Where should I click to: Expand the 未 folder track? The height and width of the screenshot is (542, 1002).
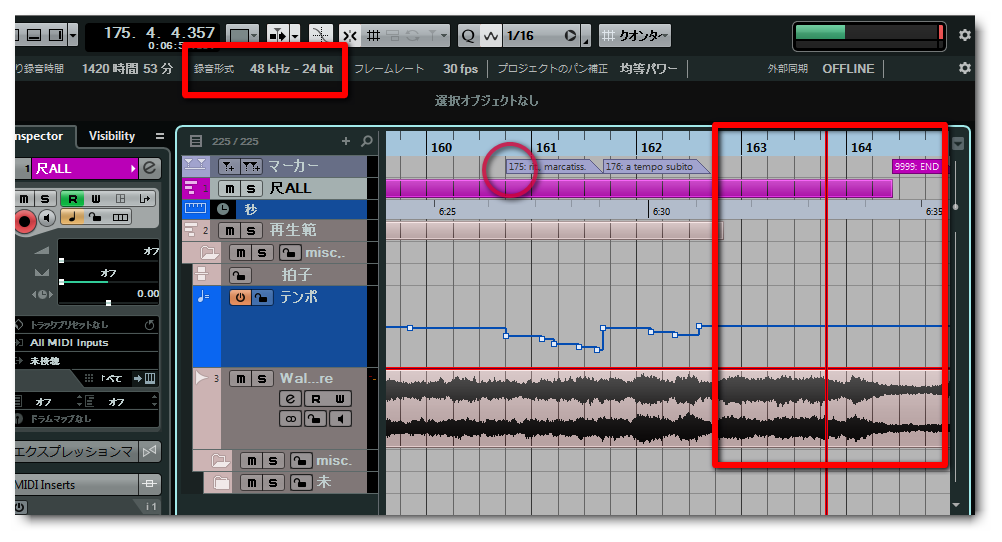tap(221, 482)
